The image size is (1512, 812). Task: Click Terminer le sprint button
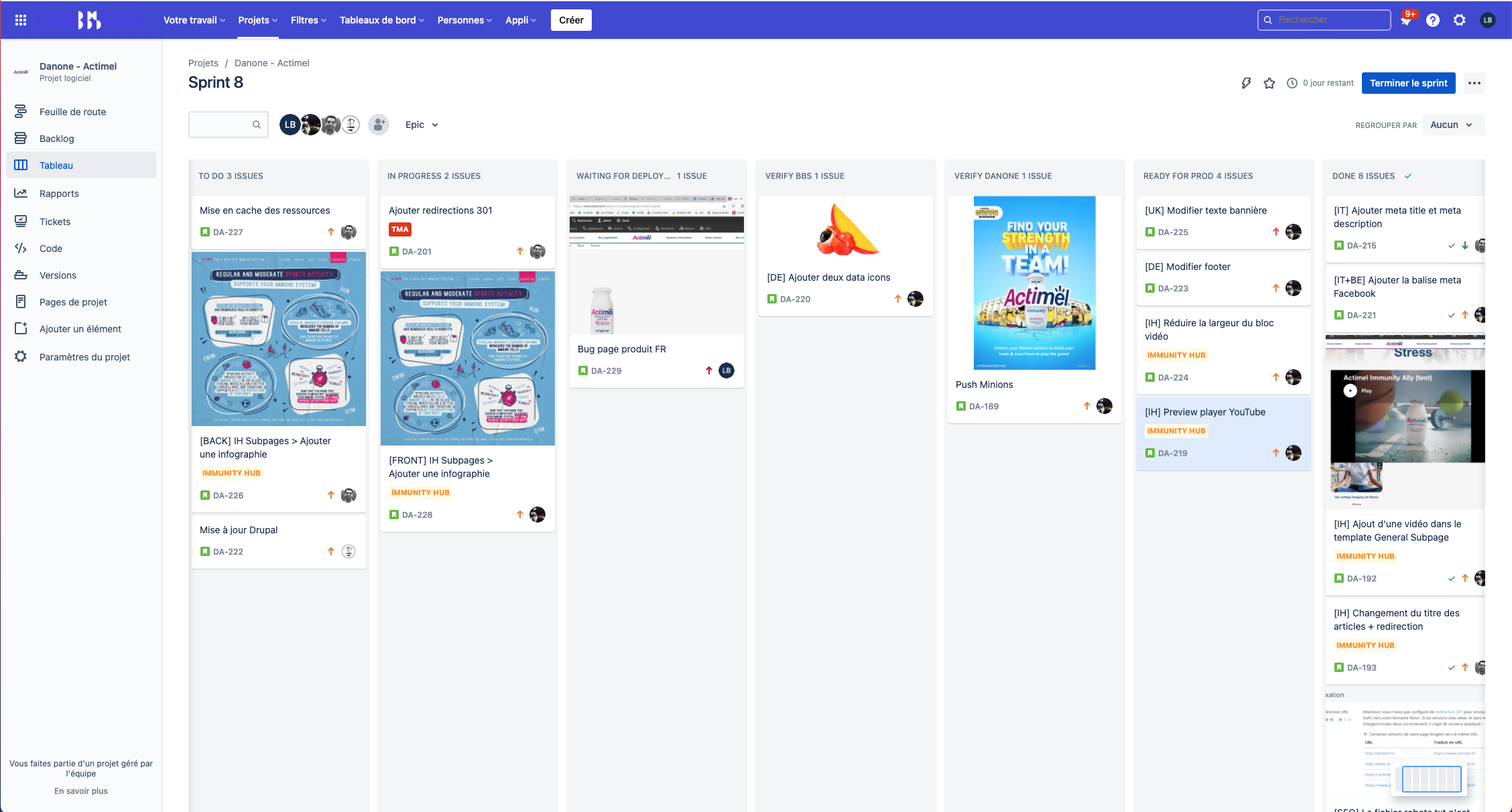click(1408, 83)
